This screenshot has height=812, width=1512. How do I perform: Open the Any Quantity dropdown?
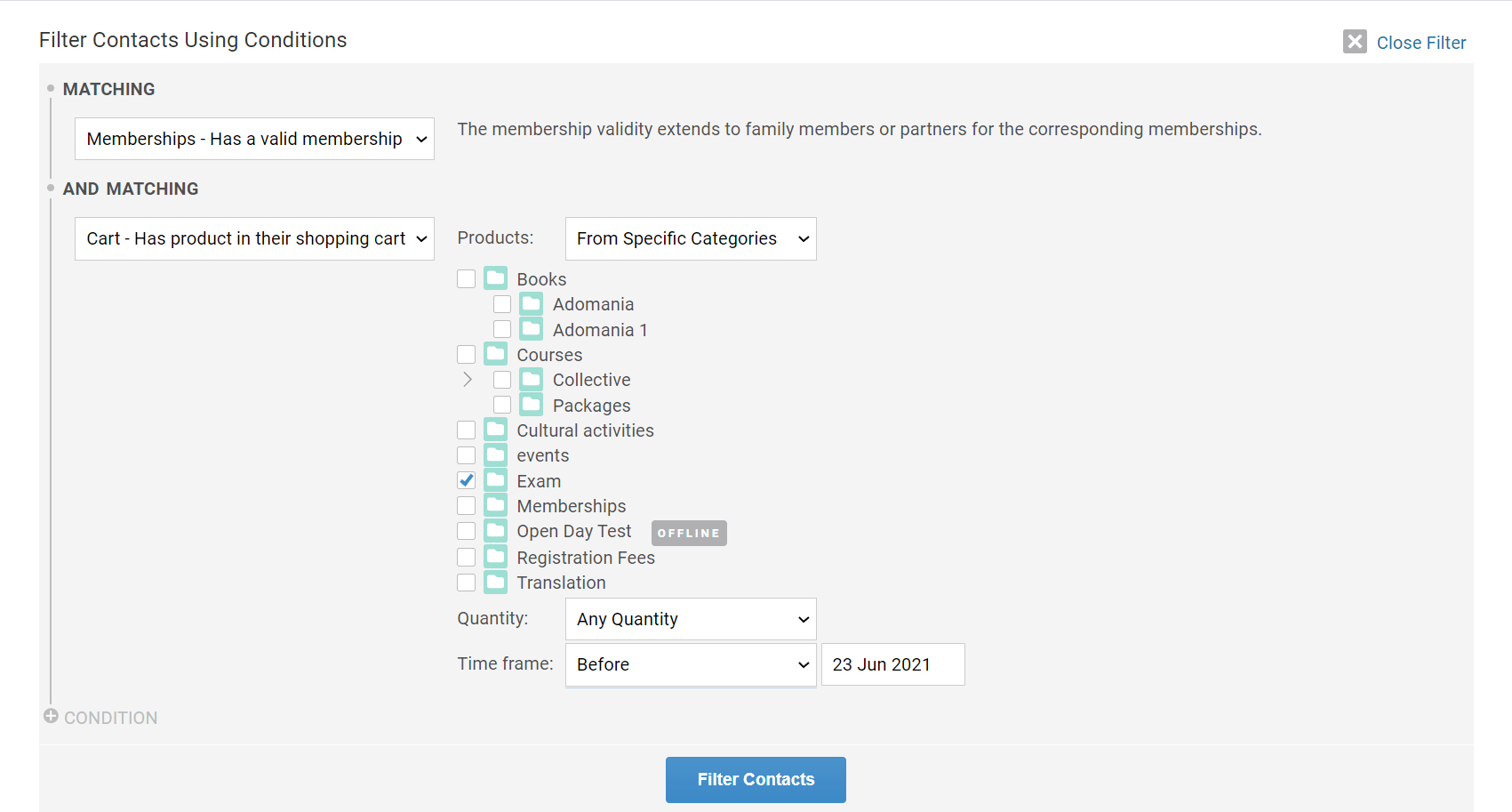tap(691, 619)
